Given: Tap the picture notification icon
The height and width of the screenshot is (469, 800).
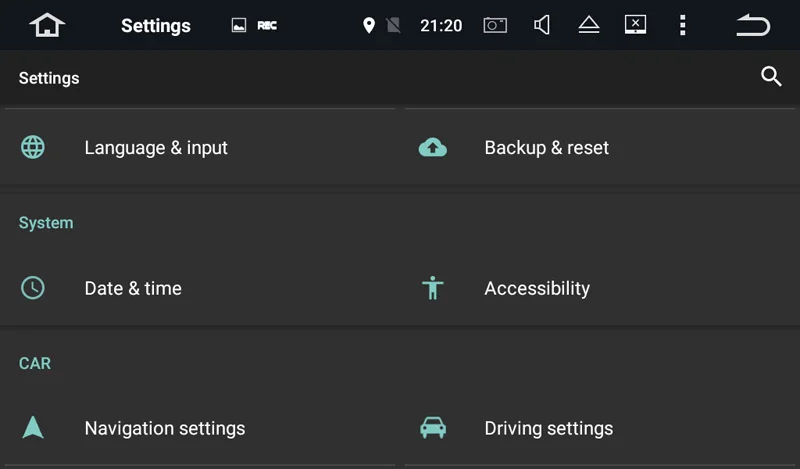Looking at the screenshot, I should point(238,25).
